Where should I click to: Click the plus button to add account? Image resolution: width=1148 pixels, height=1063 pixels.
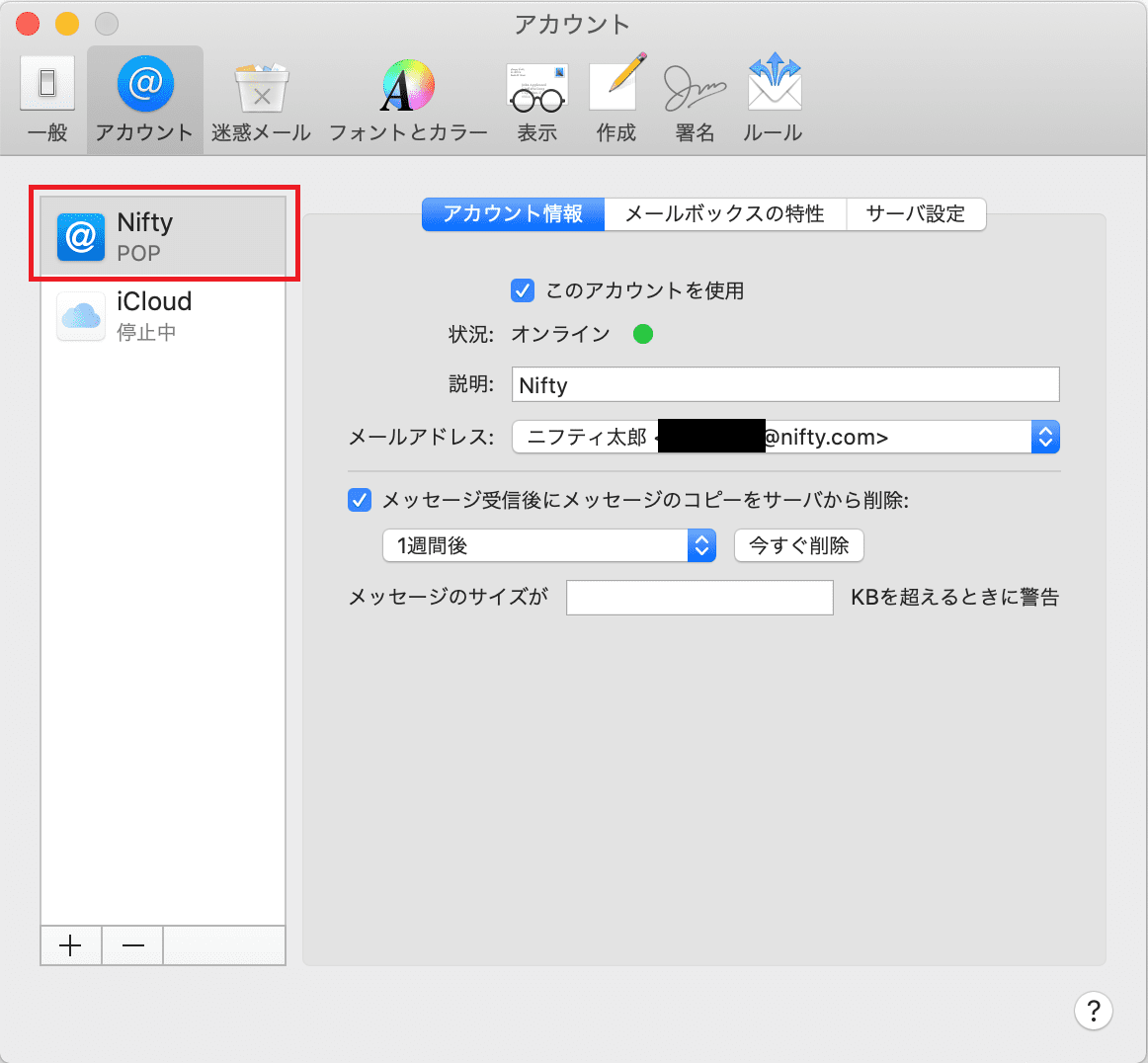(x=70, y=945)
